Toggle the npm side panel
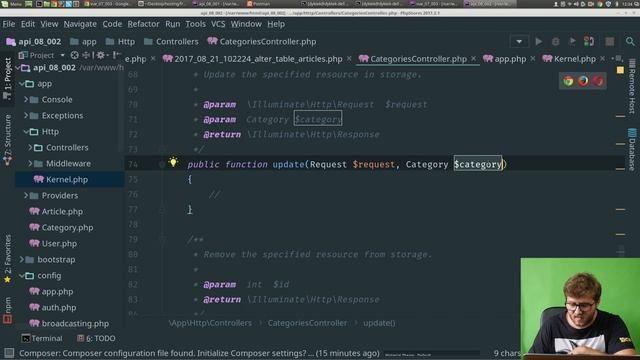The width and height of the screenshot is (640, 360). pos(7,310)
